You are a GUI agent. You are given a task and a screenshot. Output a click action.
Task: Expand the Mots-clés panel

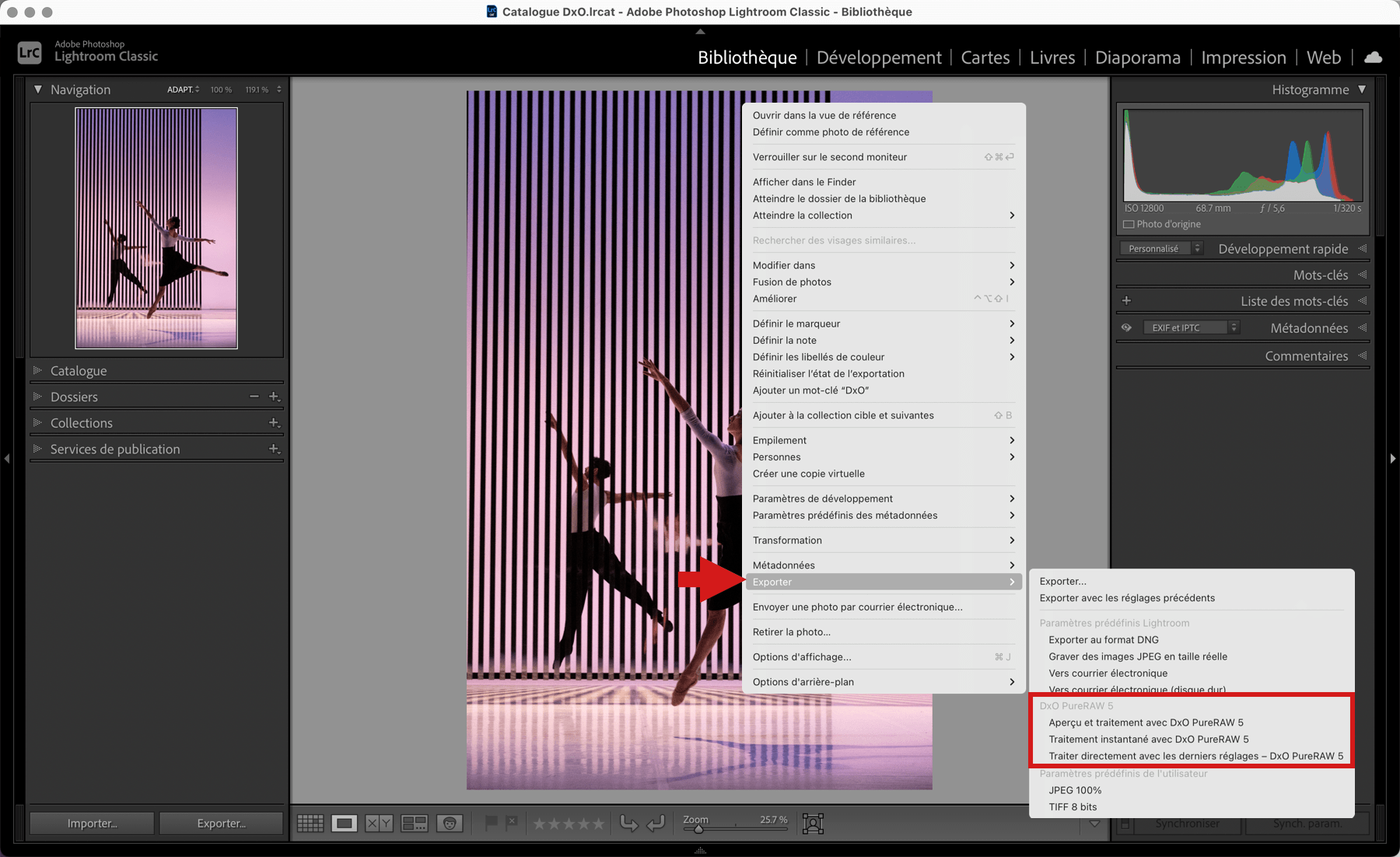(x=1362, y=275)
